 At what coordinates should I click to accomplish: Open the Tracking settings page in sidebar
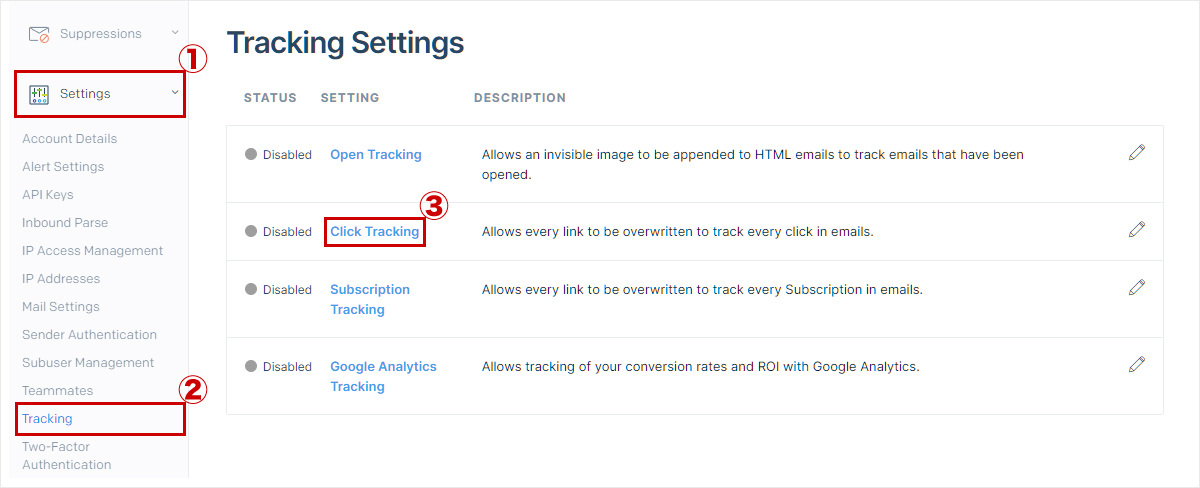[x=47, y=419]
